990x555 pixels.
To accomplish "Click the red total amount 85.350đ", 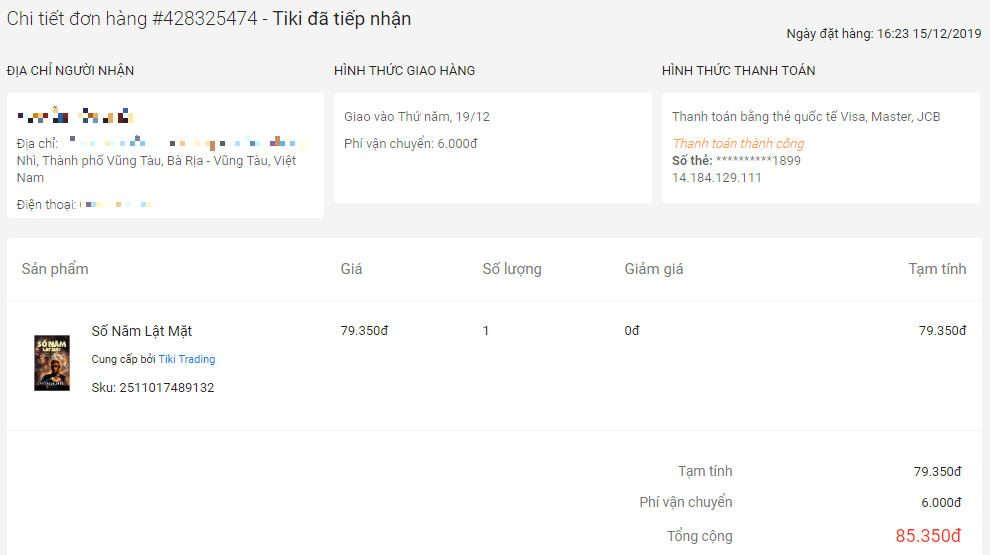I will click(x=928, y=536).
